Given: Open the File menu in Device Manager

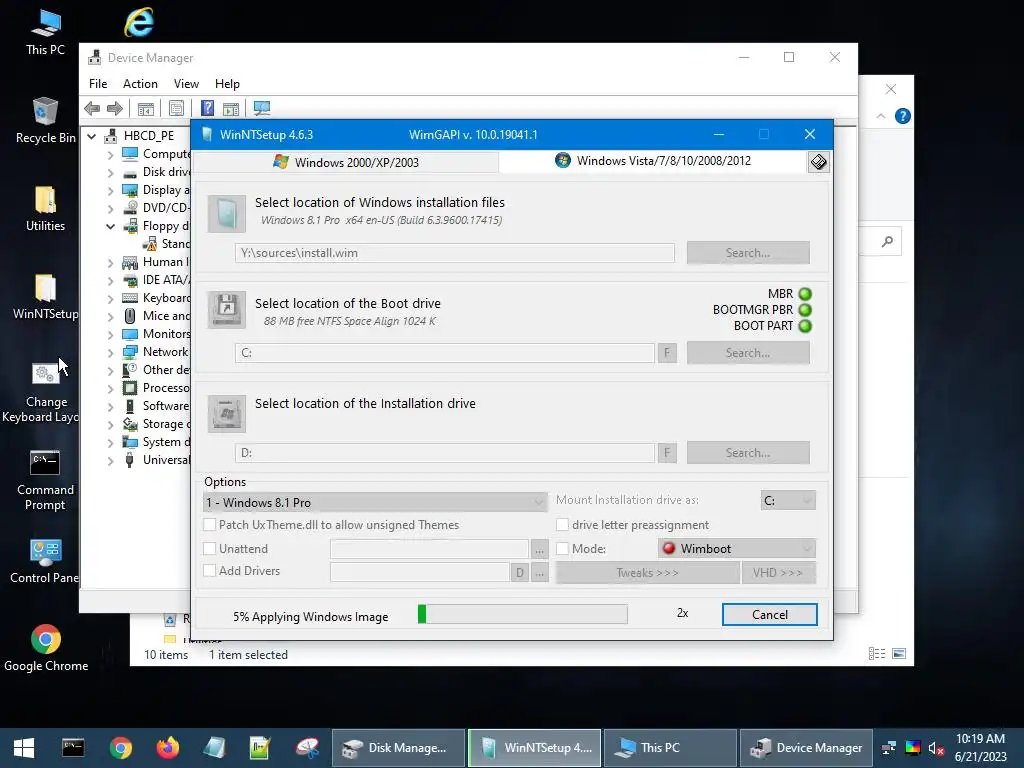Looking at the screenshot, I should (x=98, y=84).
